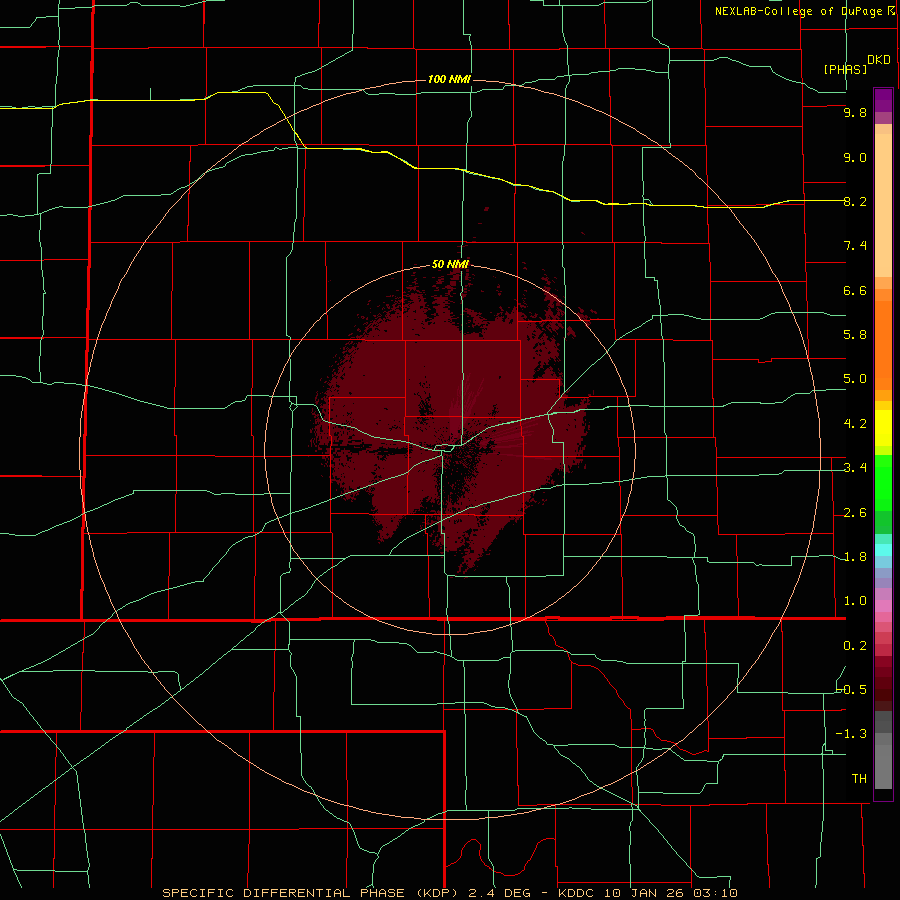This screenshot has height=900, width=900.
Task: Pick the pink color bar segment near 1.0
Action: pyautogui.click(x=883, y=606)
